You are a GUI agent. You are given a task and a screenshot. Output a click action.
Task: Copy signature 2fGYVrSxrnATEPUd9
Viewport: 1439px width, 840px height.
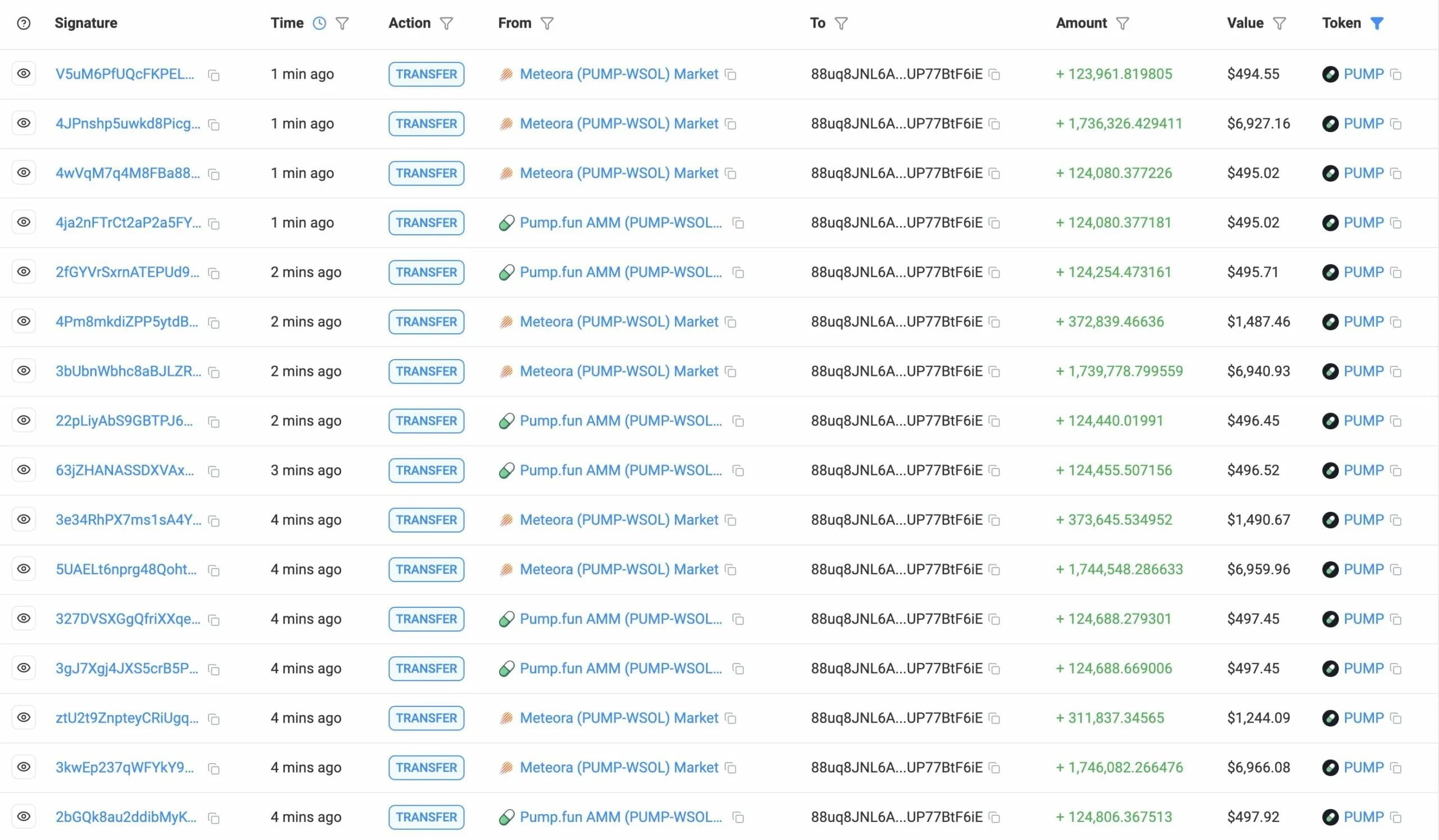214,274
